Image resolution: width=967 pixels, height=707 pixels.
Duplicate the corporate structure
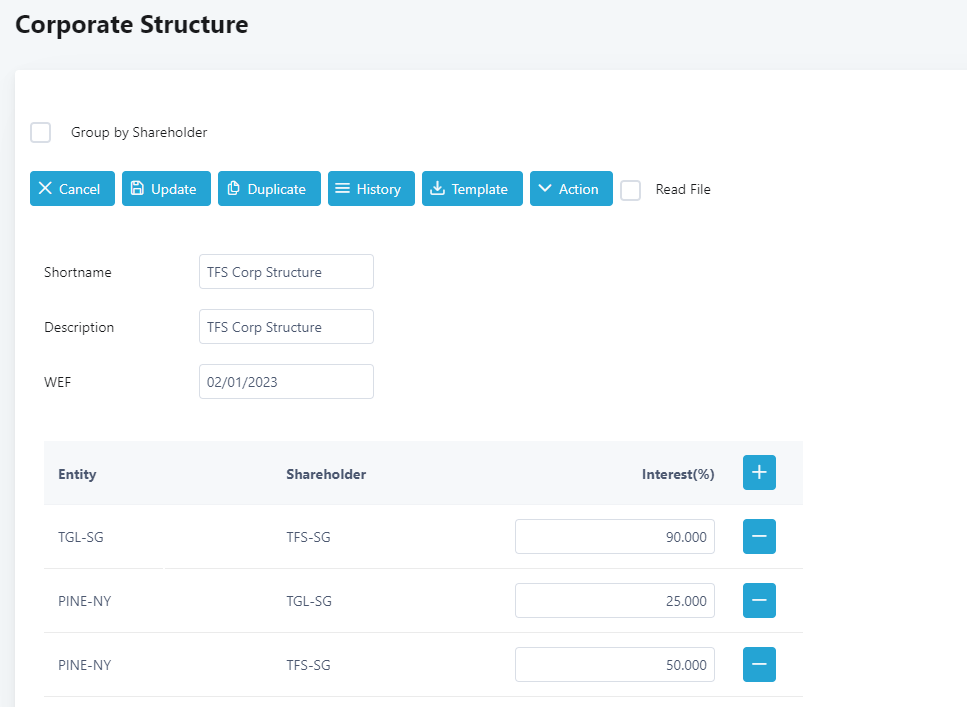point(269,189)
